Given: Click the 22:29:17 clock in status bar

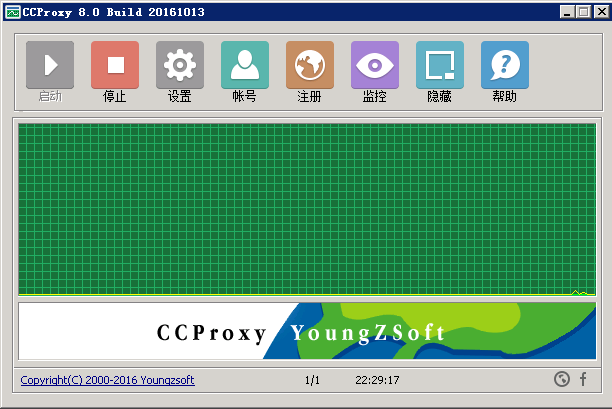Looking at the screenshot, I should tap(377, 380).
